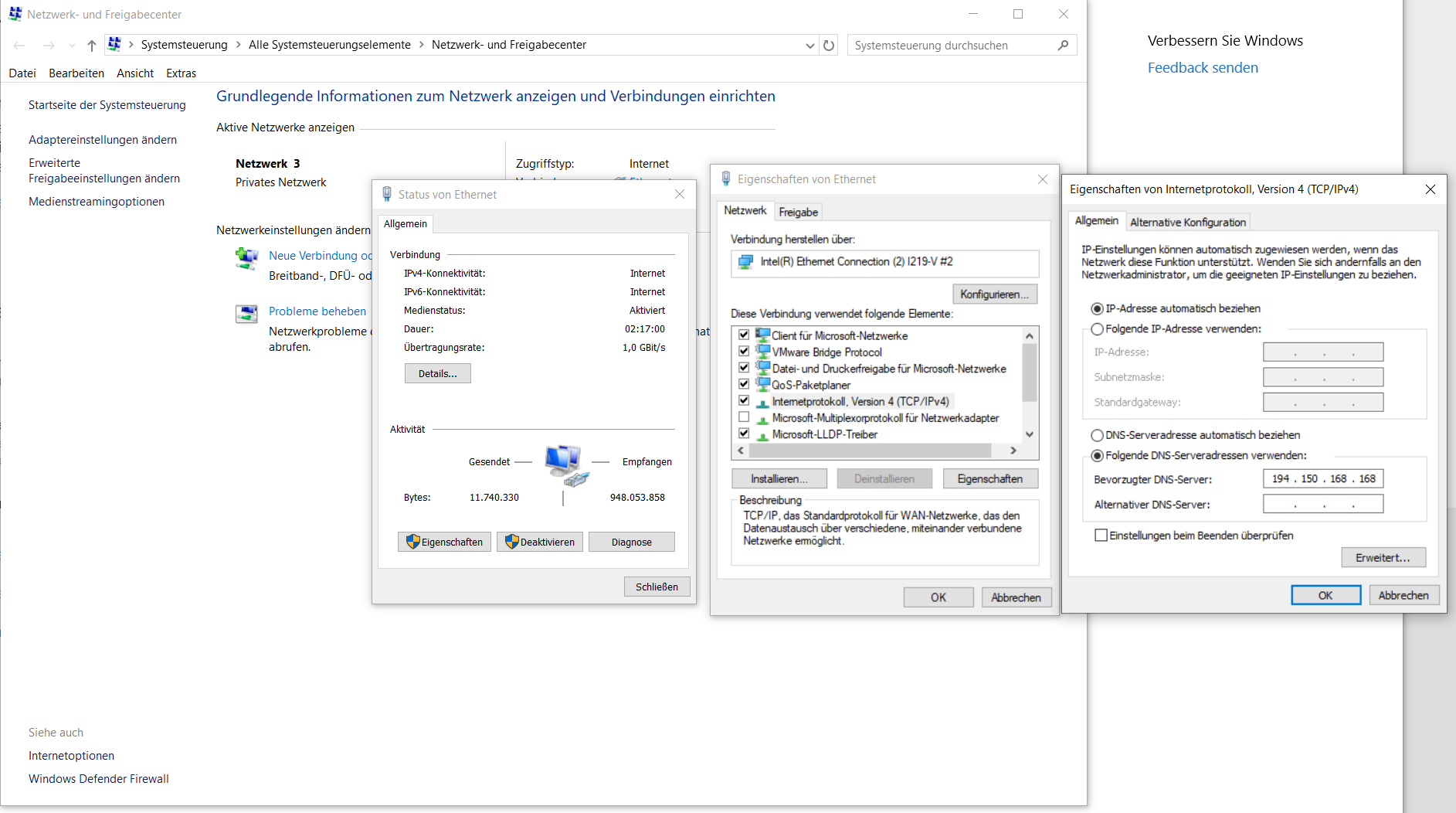The height and width of the screenshot is (813, 1456).
Task: Select the VMware Bridge Protocol icon
Action: click(762, 352)
